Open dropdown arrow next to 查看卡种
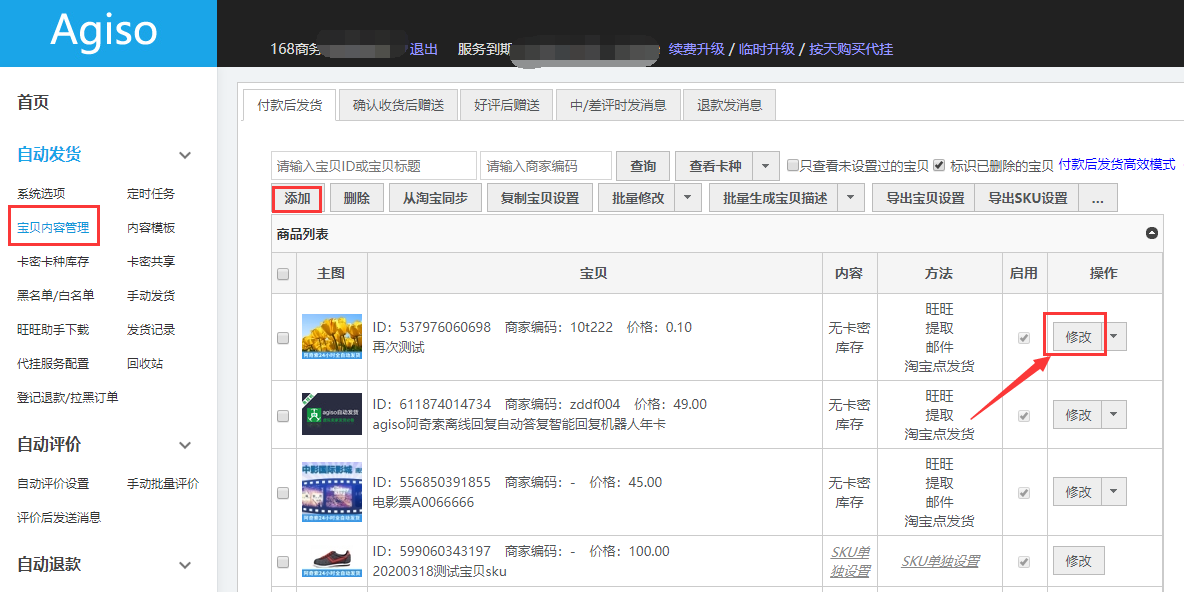Screen dimensions: 1184x592 point(766,166)
